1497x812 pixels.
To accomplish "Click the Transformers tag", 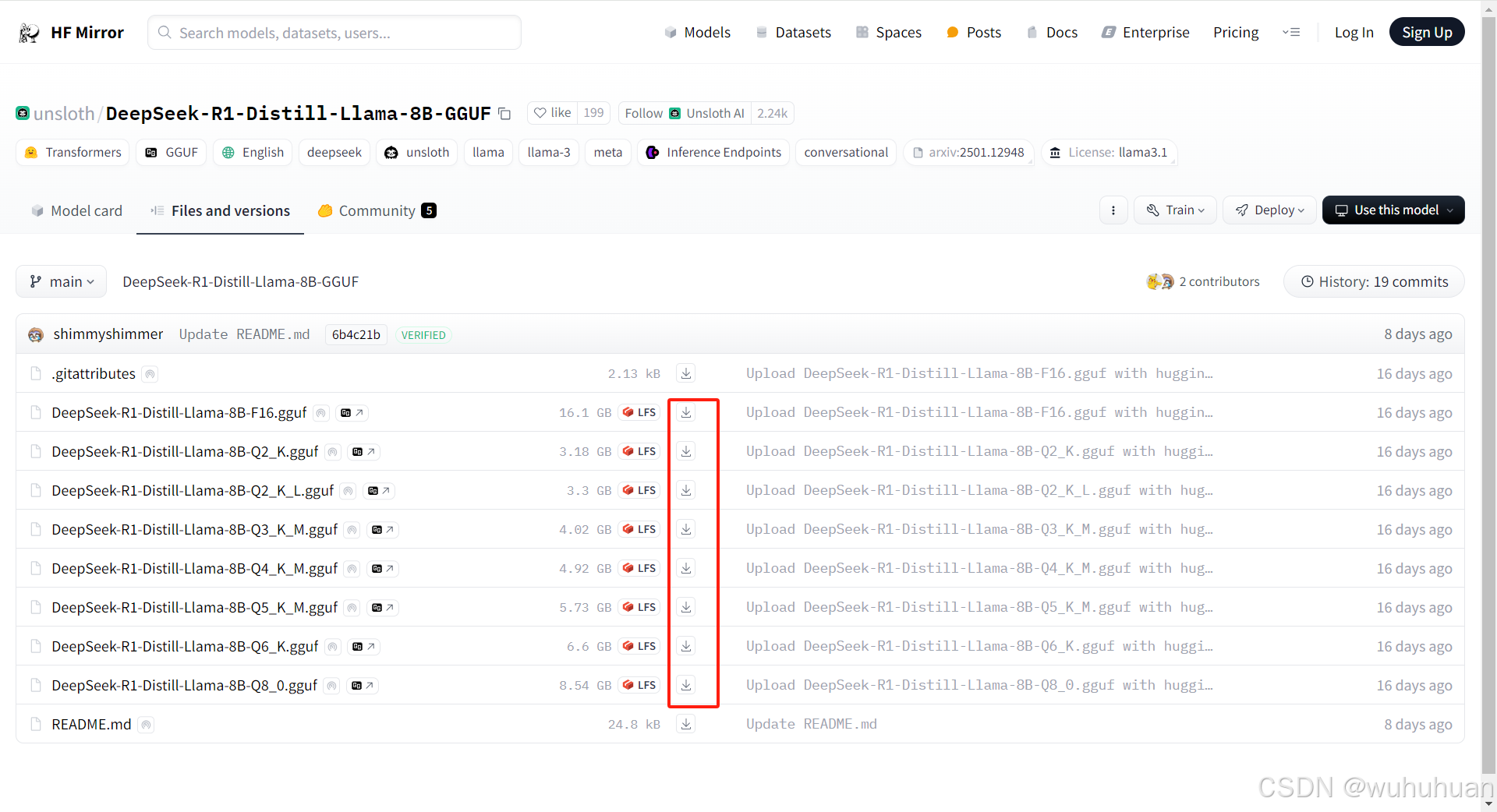I will [73, 152].
